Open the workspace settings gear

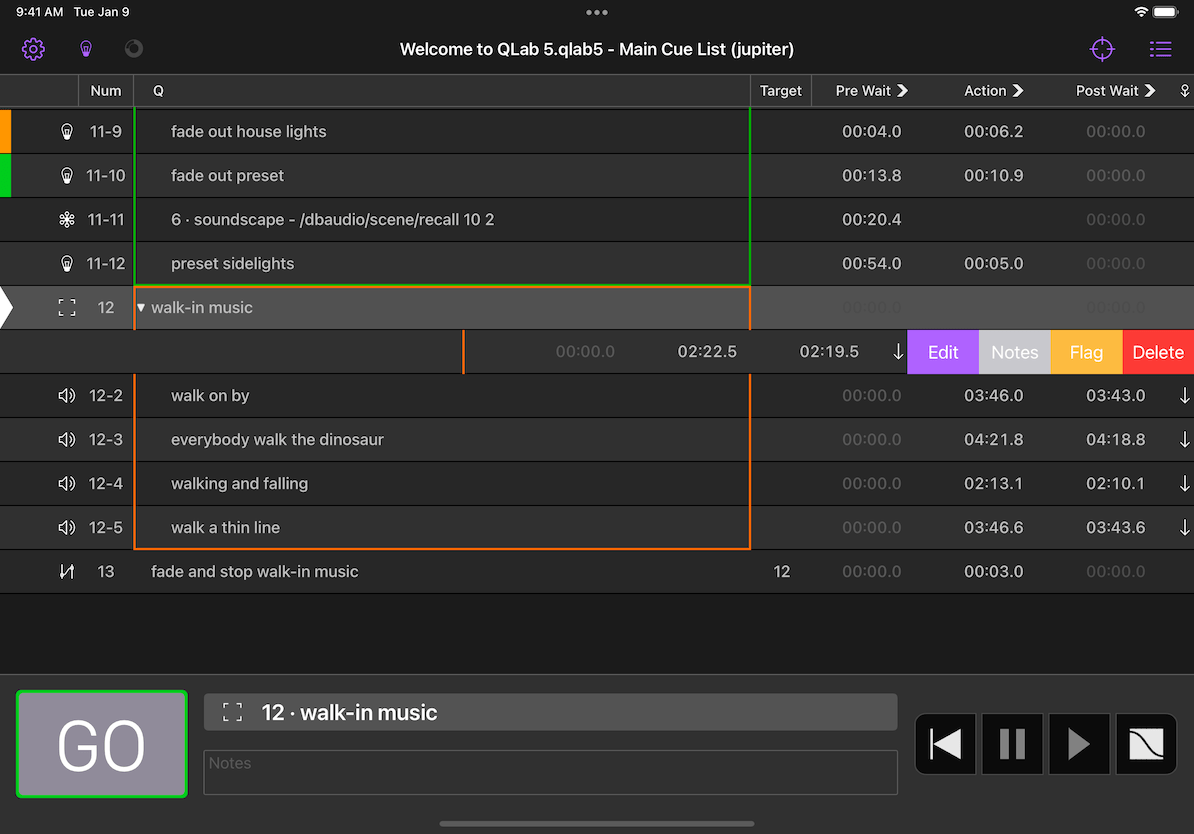click(33, 49)
